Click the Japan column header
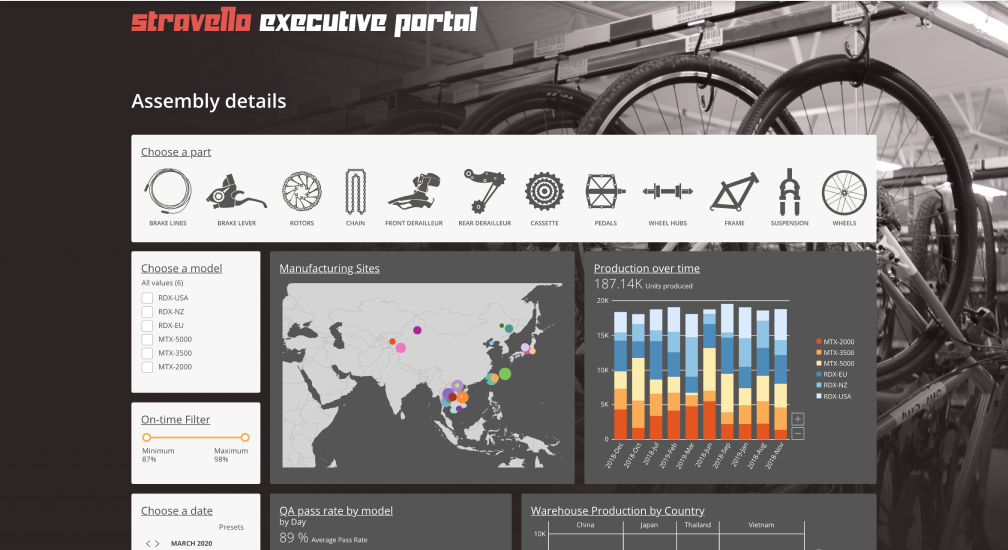The width and height of the screenshot is (1008, 550). (x=649, y=525)
